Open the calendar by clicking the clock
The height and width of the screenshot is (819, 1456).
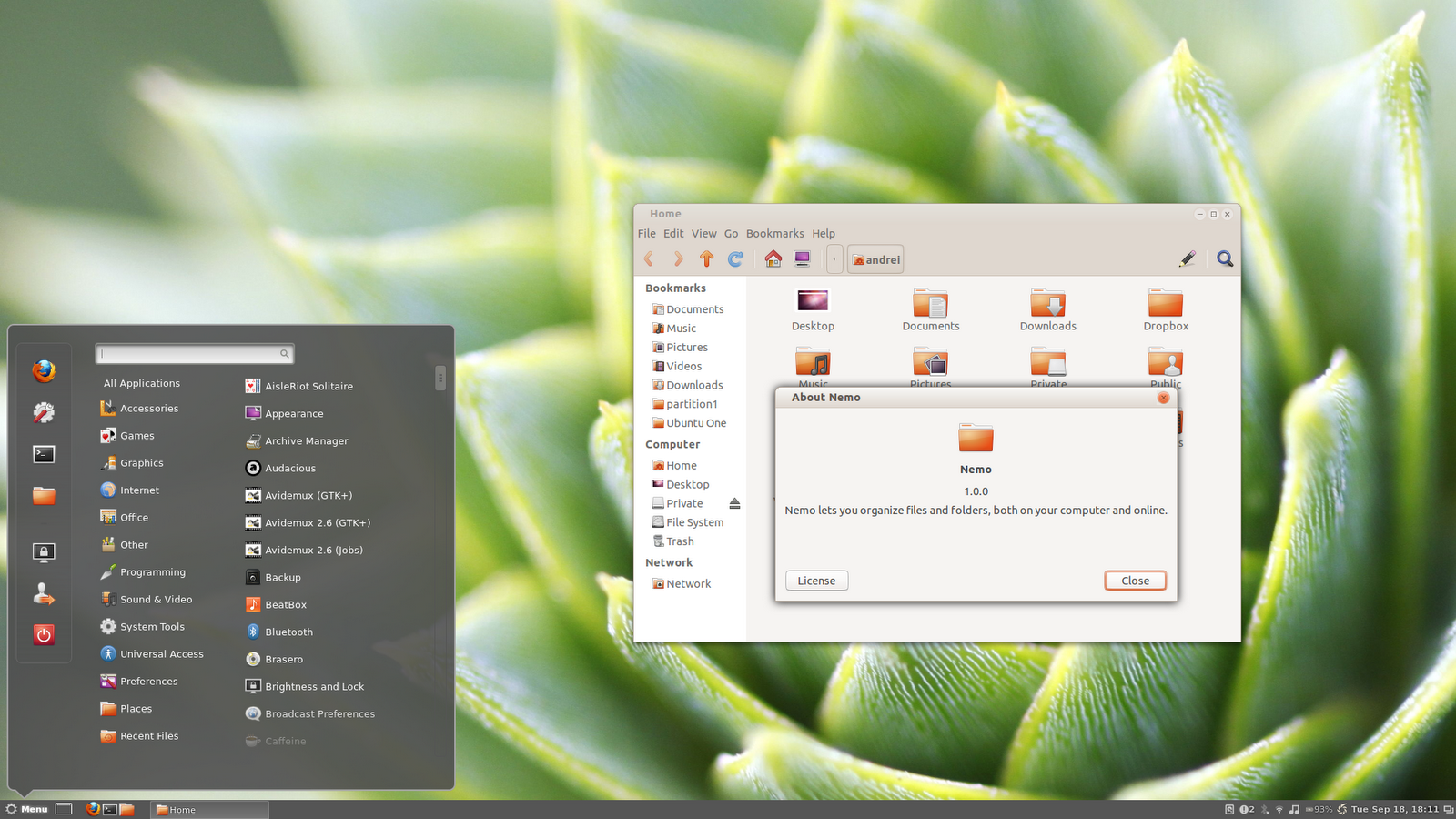tap(1390, 809)
